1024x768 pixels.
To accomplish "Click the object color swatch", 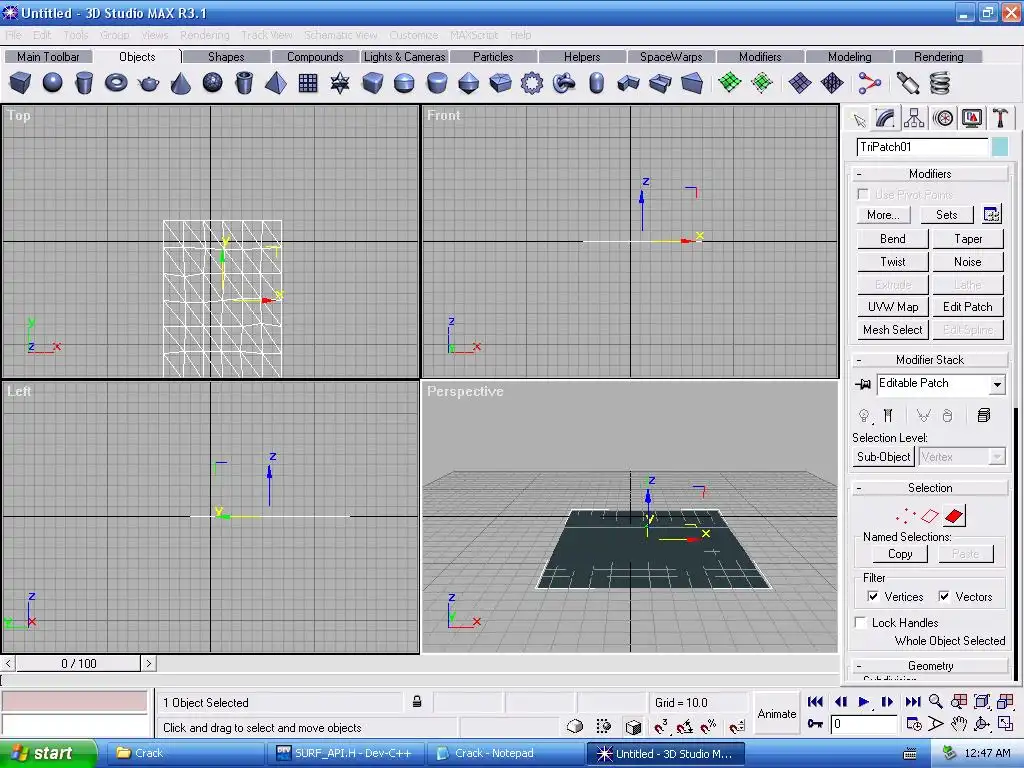I will point(1000,147).
